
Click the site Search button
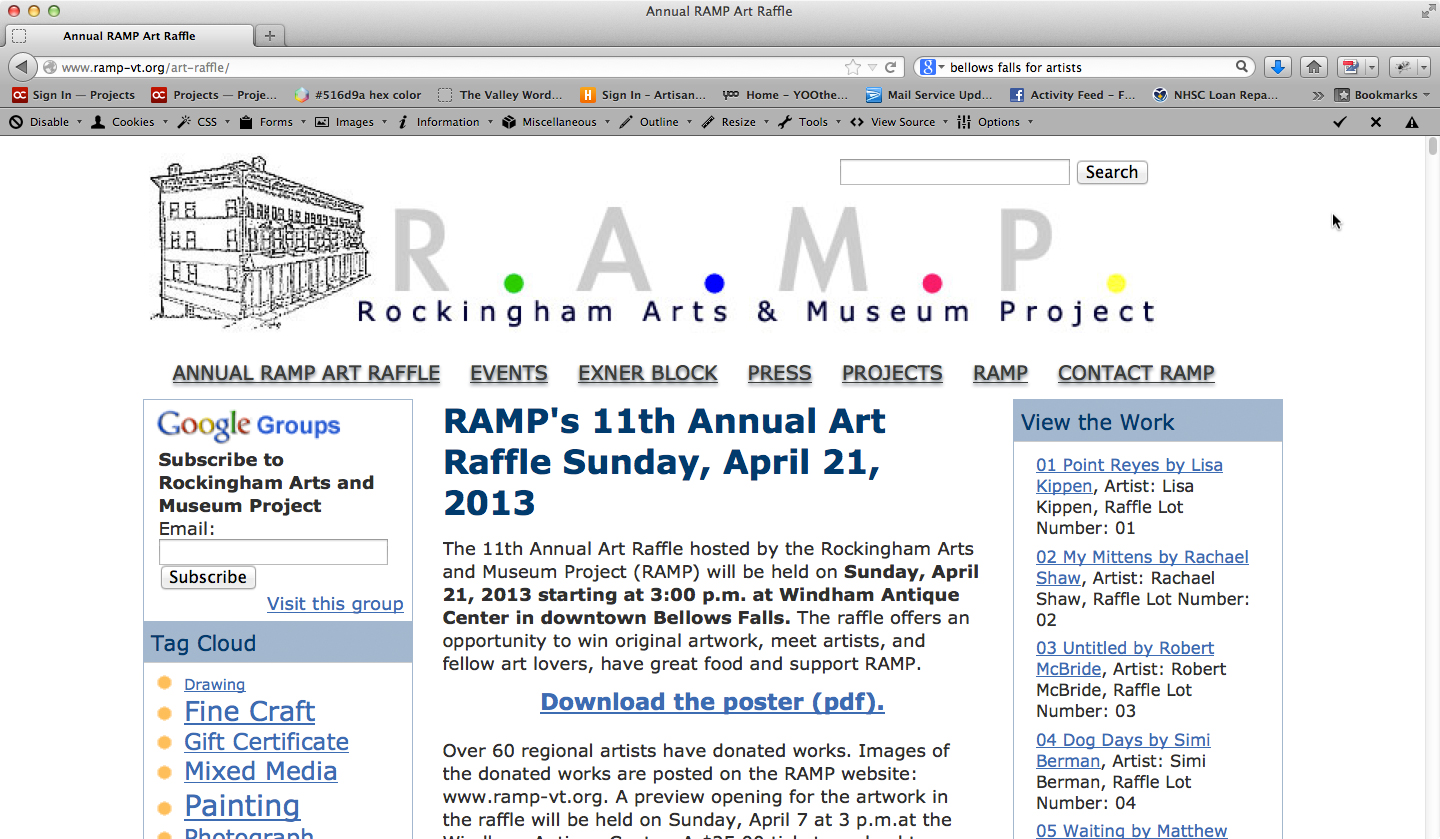pyautogui.click(x=1111, y=172)
